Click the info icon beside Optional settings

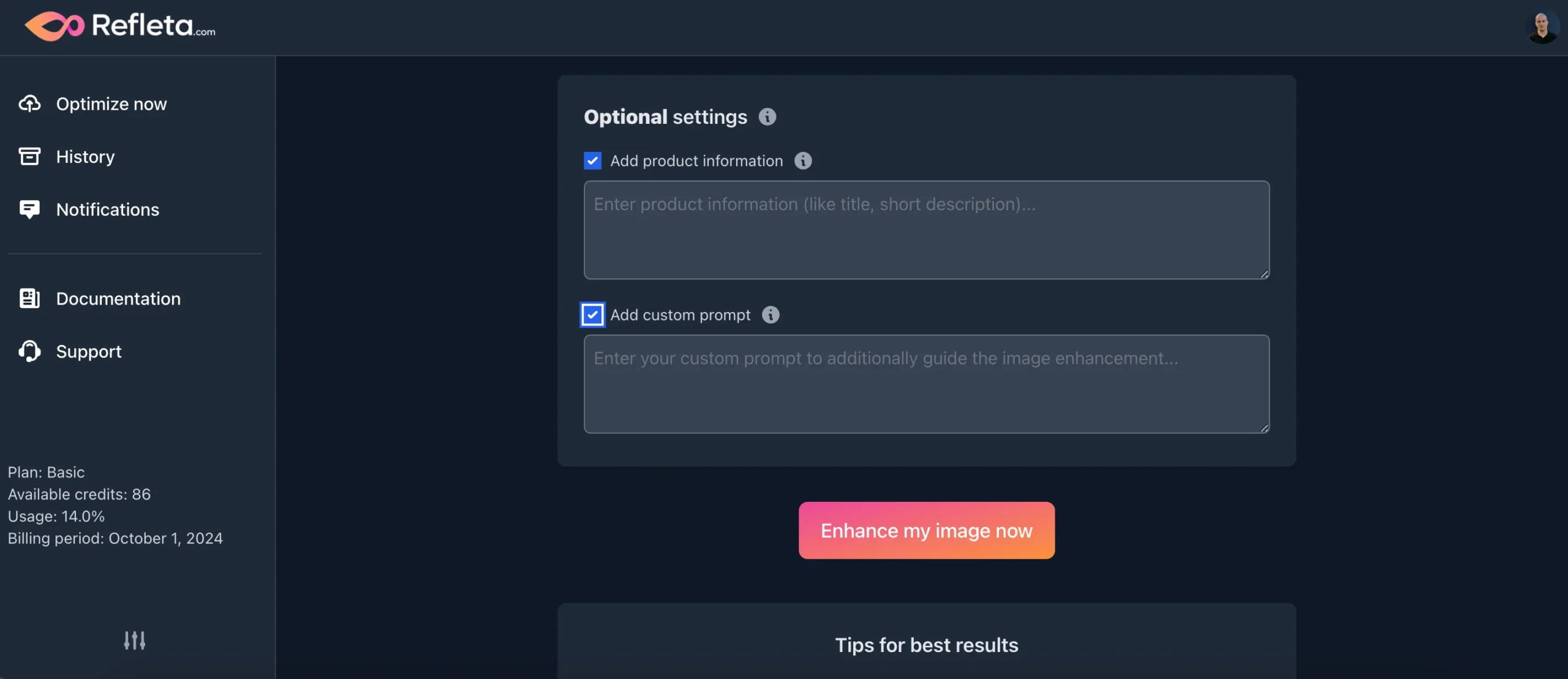pyautogui.click(x=767, y=116)
